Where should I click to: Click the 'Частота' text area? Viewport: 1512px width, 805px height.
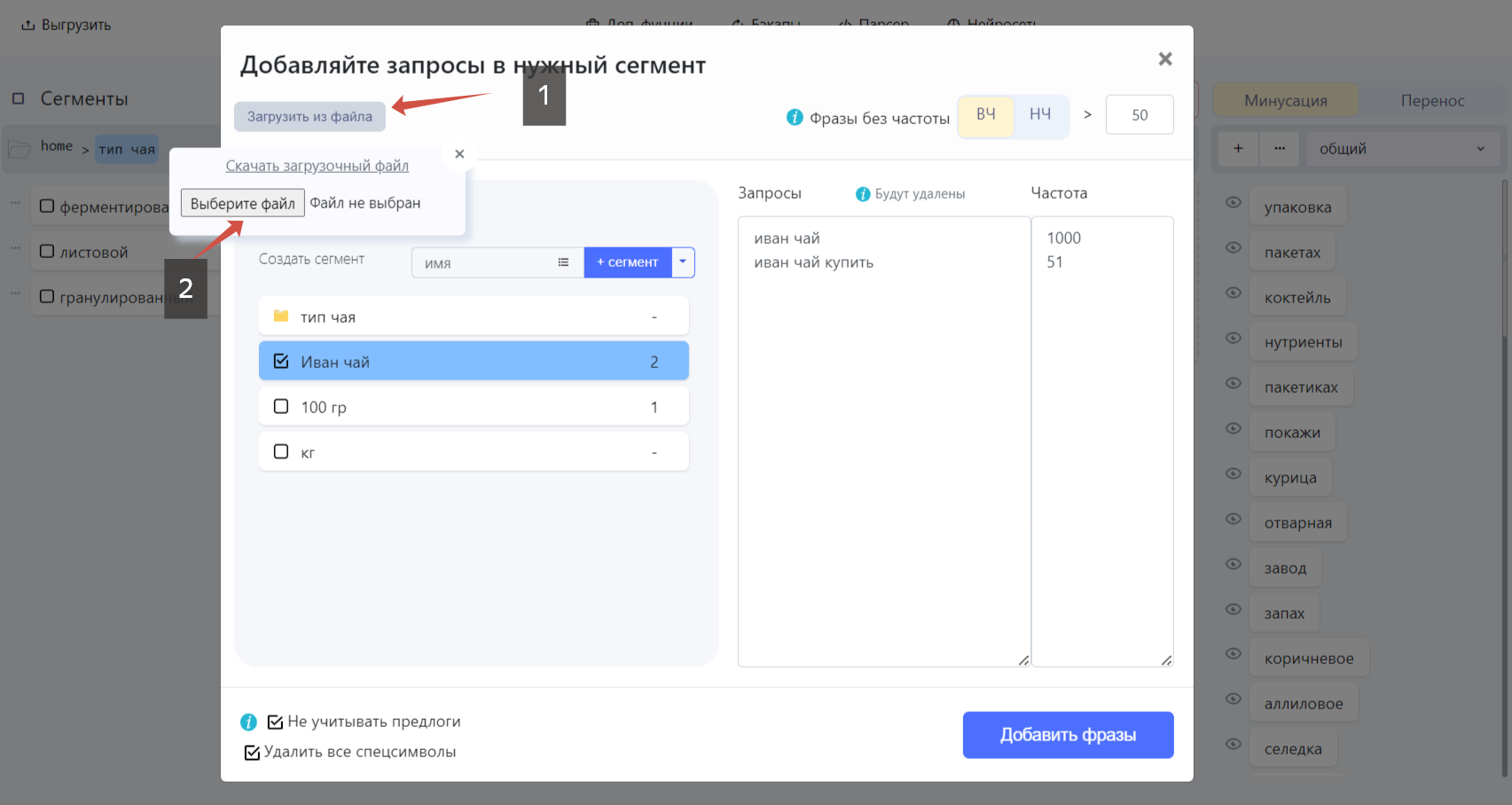(1102, 442)
